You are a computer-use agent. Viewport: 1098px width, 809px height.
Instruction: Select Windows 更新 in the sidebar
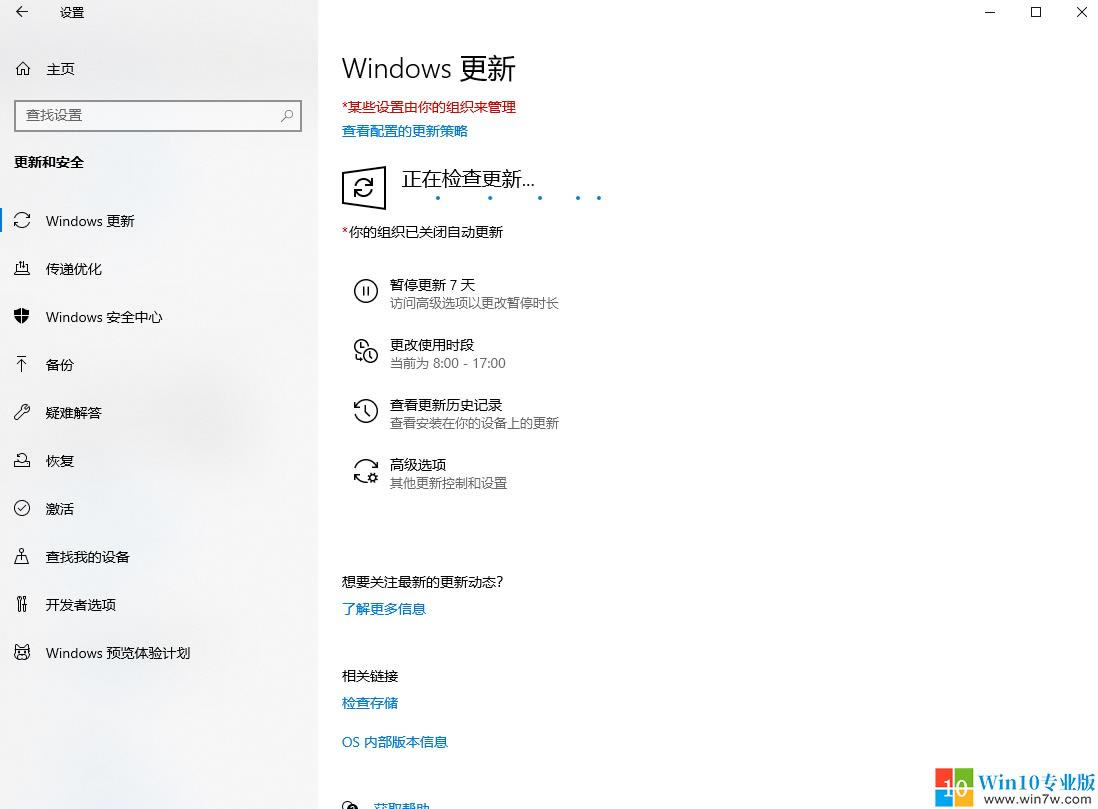click(x=90, y=221)
